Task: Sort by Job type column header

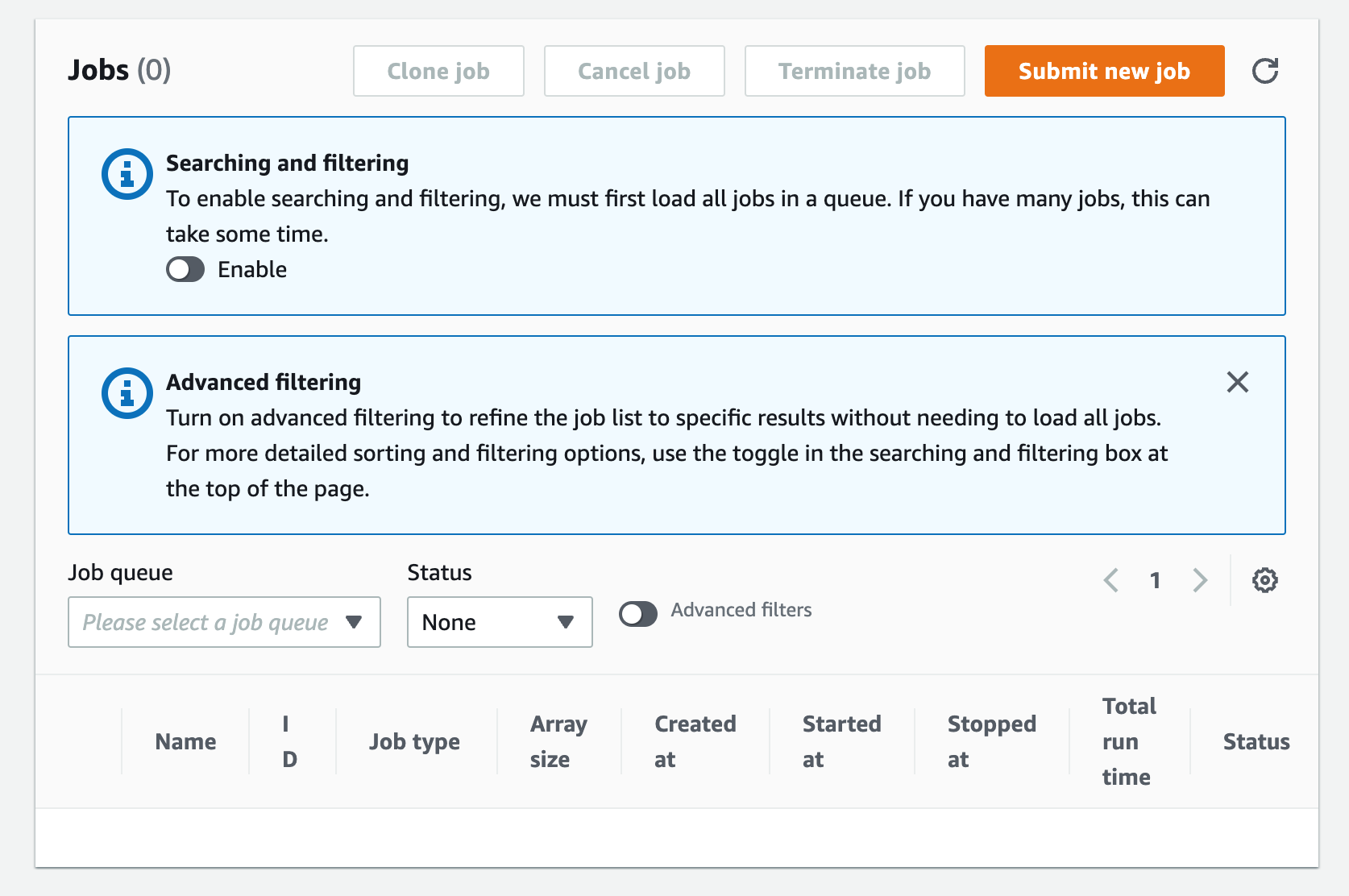Action: (414, 741)
